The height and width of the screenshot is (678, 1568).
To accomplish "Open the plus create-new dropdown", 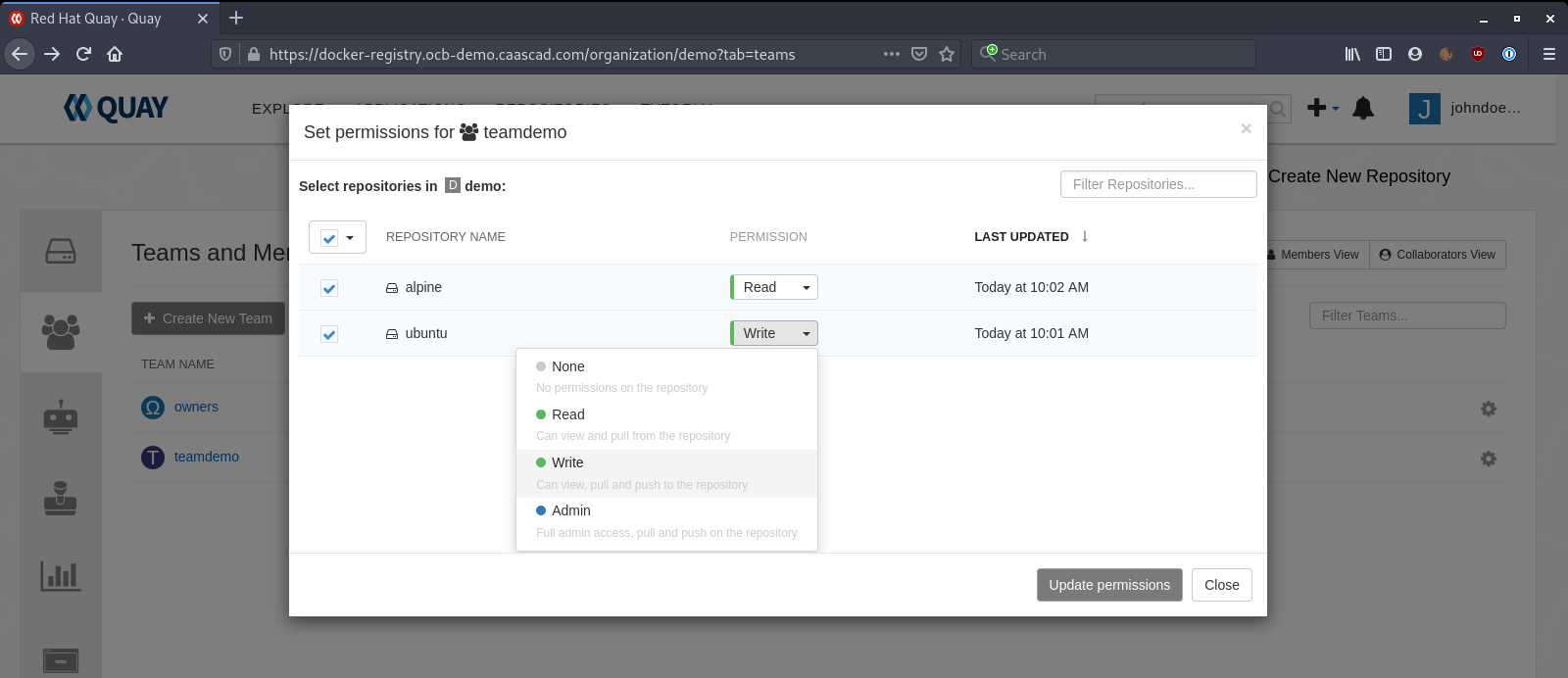I will click(1323, 108).
